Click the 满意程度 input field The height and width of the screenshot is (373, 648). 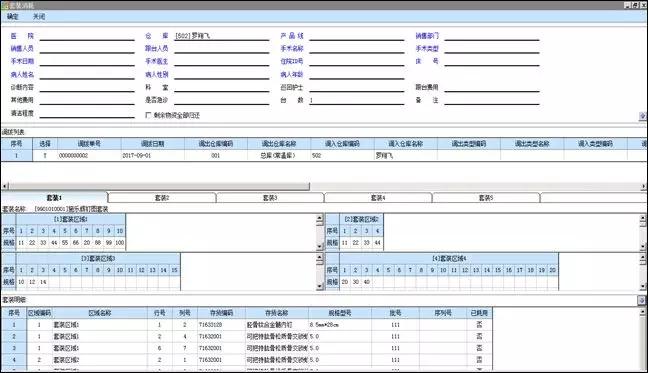pyautogui.click(x=87, y=113)
